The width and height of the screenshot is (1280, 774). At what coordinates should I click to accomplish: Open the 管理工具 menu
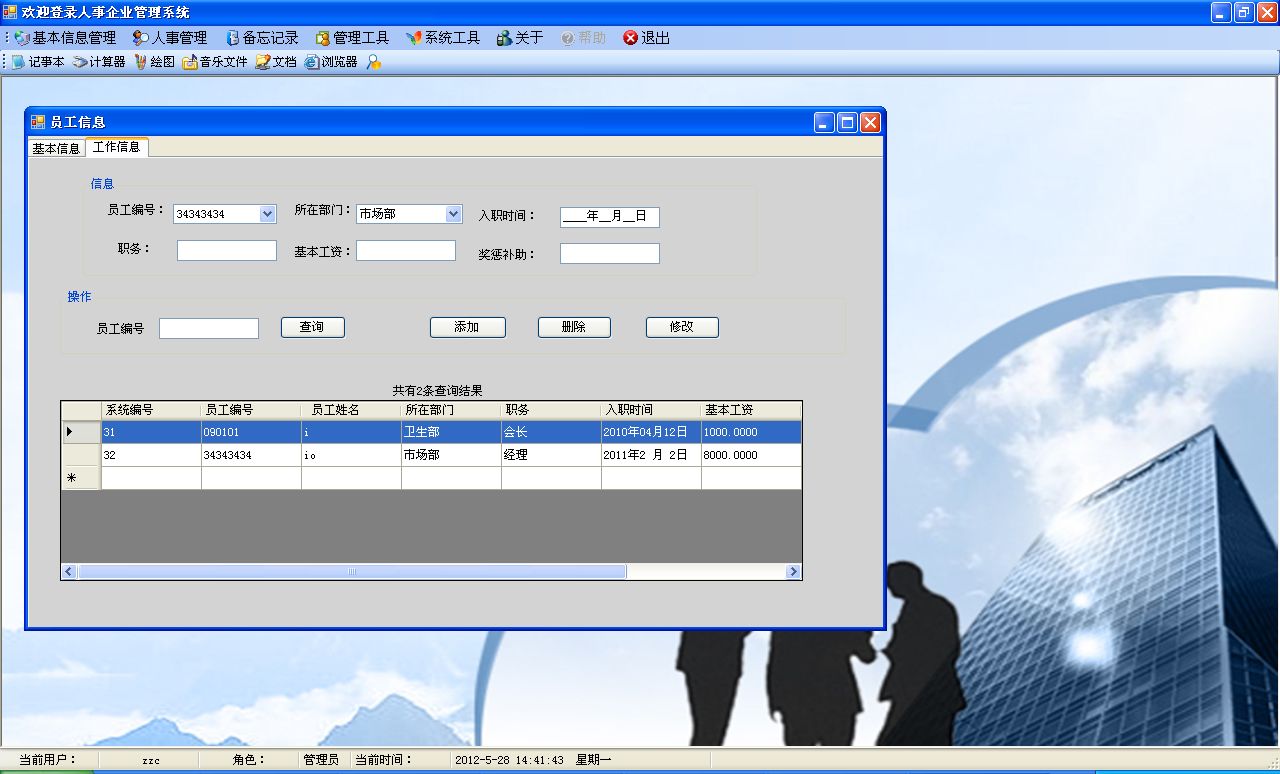(352, 38)
